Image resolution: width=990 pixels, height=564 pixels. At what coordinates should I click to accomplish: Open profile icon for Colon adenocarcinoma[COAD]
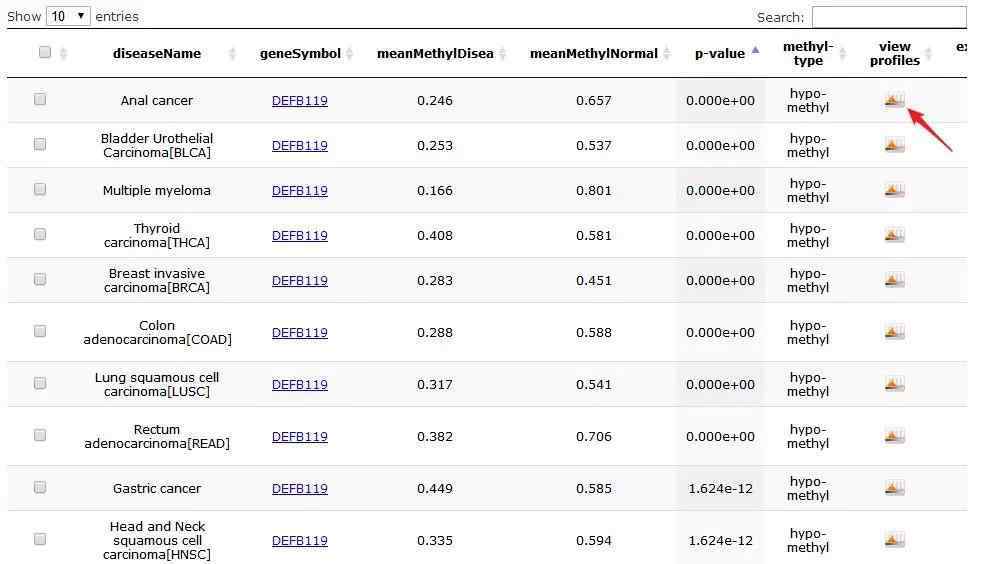894,332
